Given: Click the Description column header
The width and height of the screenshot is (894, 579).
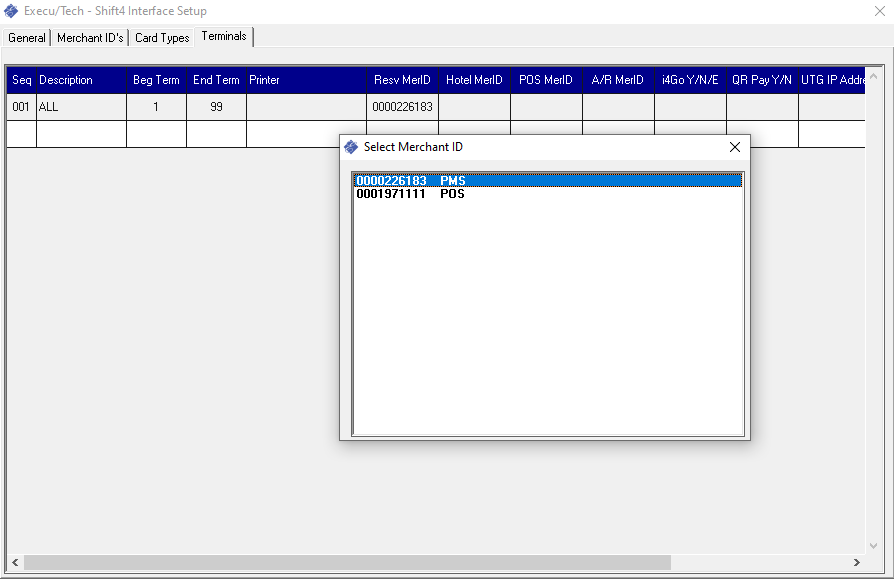Looking at the screenshot, I should [x=82, y=80].
